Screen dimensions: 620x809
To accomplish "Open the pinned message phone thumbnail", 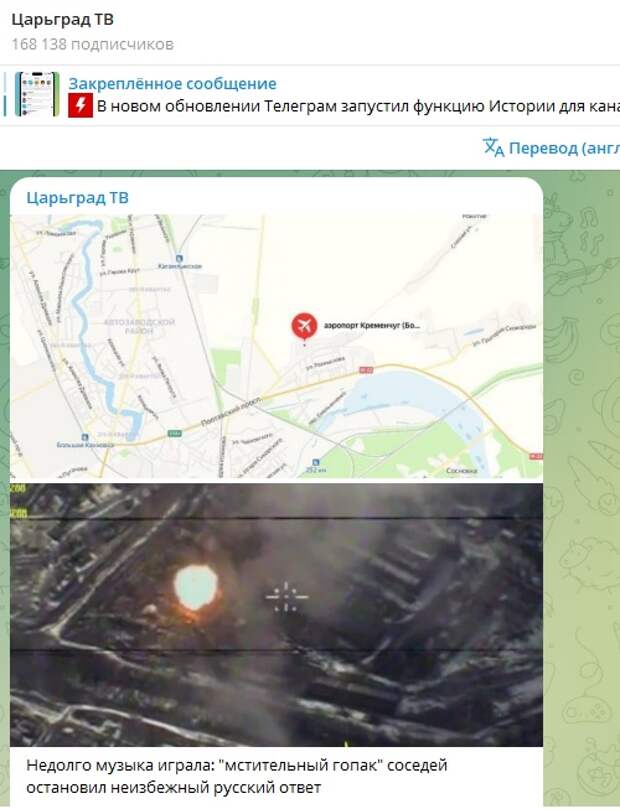I will click(37, 94).
